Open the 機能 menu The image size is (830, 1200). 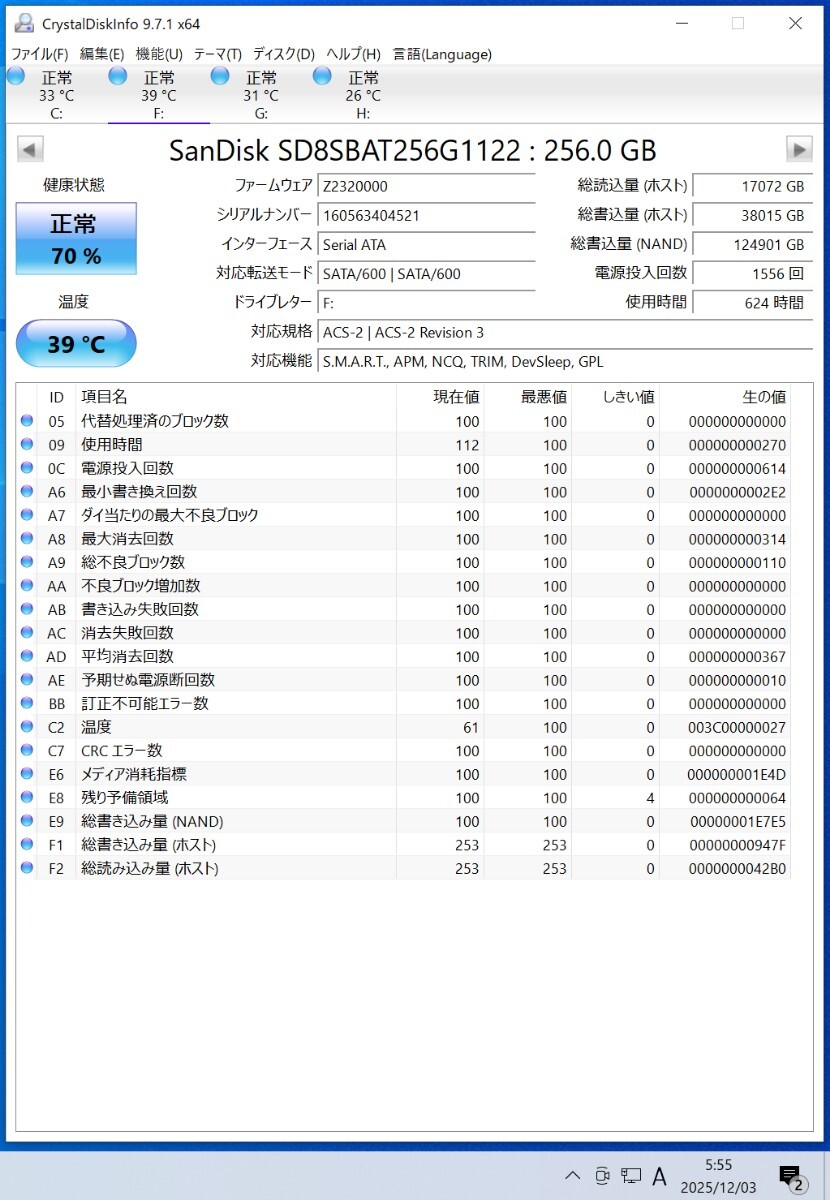point(156,54)
